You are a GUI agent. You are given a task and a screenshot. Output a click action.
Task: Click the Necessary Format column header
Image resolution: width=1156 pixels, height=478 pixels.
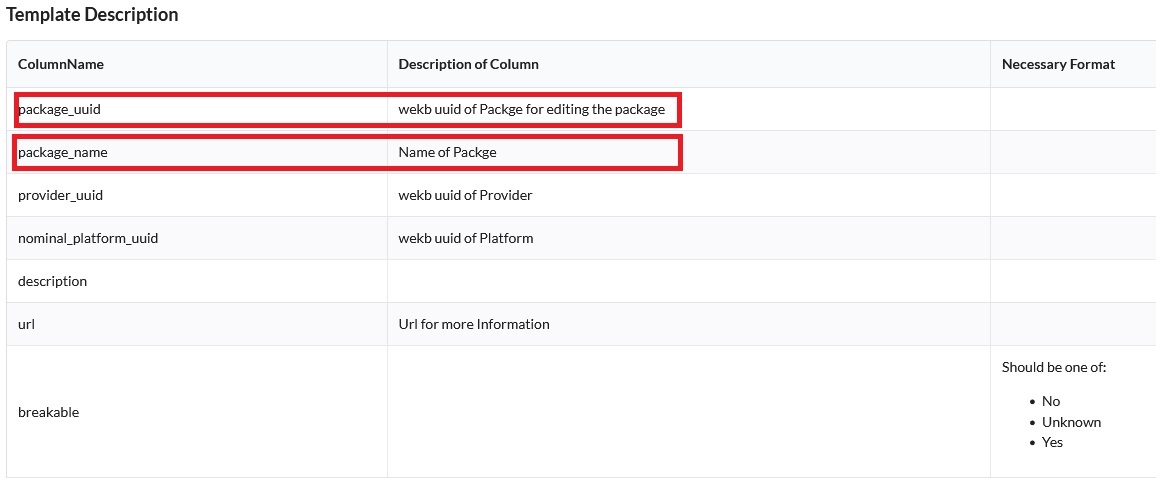point(1058,64)
